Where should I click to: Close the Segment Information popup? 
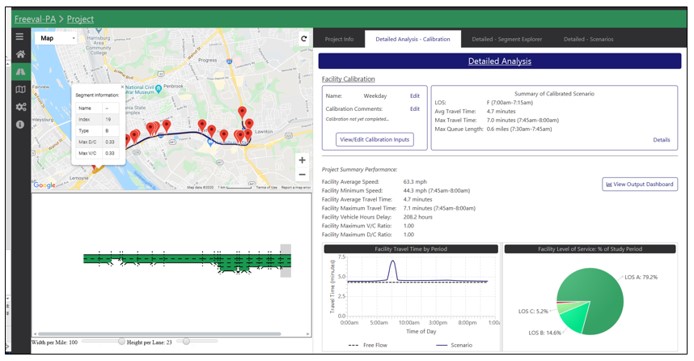tap(123, 87)
